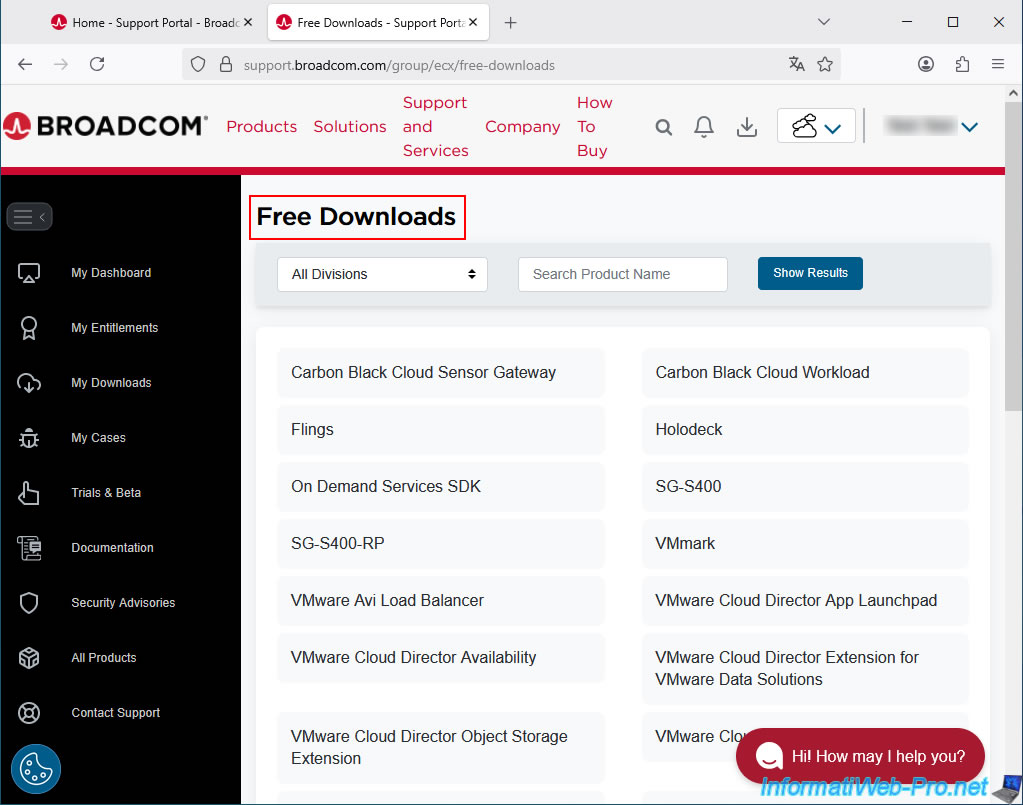Open My Entitlements ribbon icon
The height and width of the screenshot is (805, 1023).
29,328
